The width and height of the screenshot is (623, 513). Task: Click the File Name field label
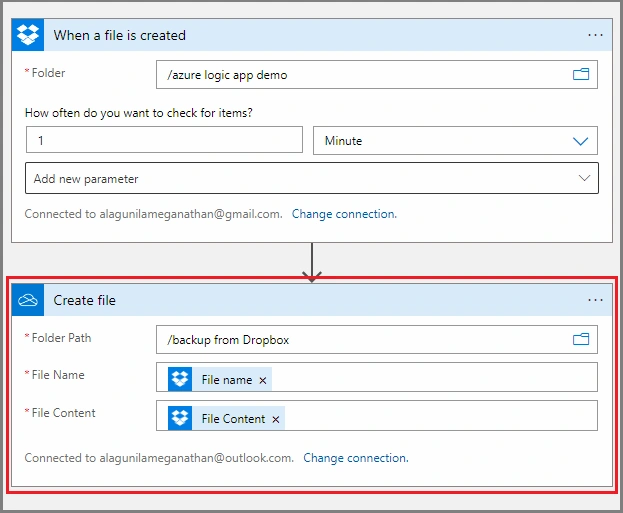coord(58,375)
